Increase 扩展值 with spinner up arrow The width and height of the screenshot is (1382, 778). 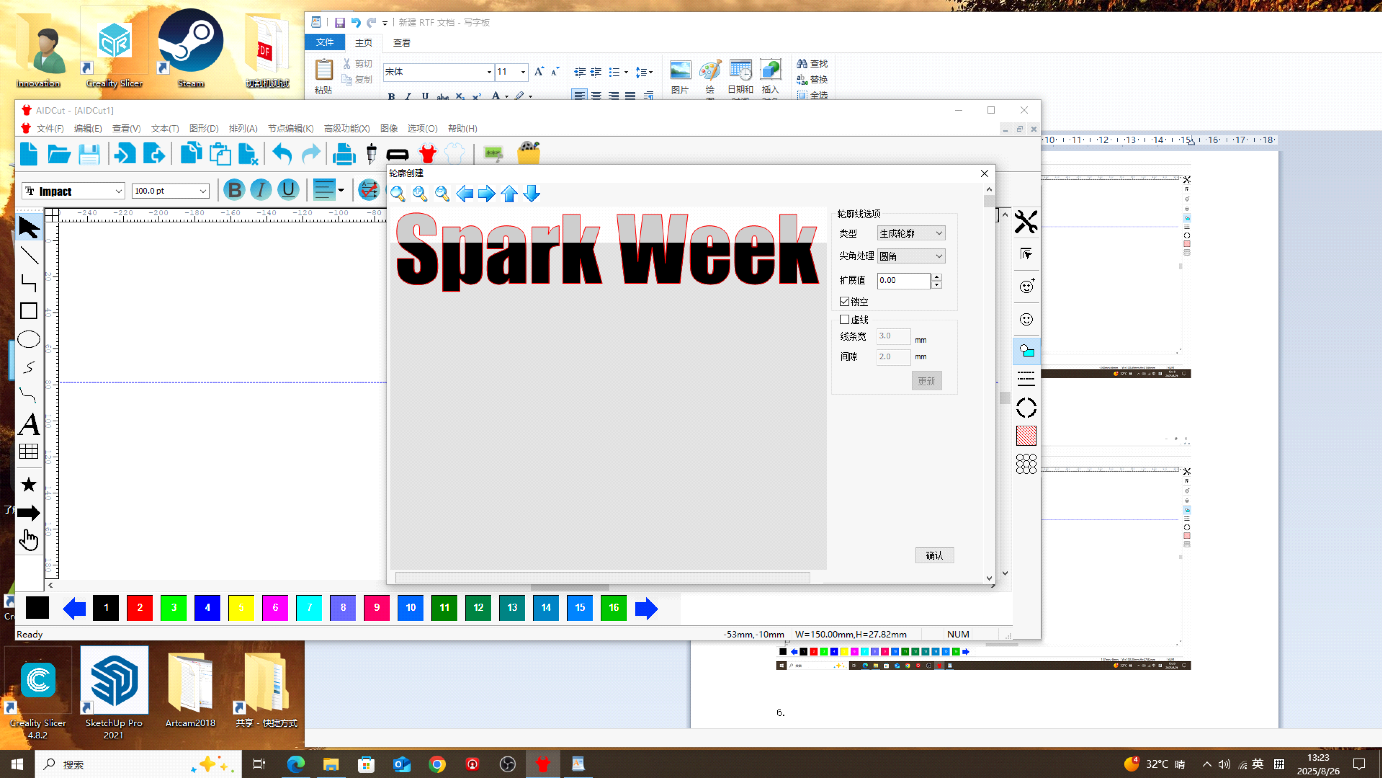(x=936, y=277)
